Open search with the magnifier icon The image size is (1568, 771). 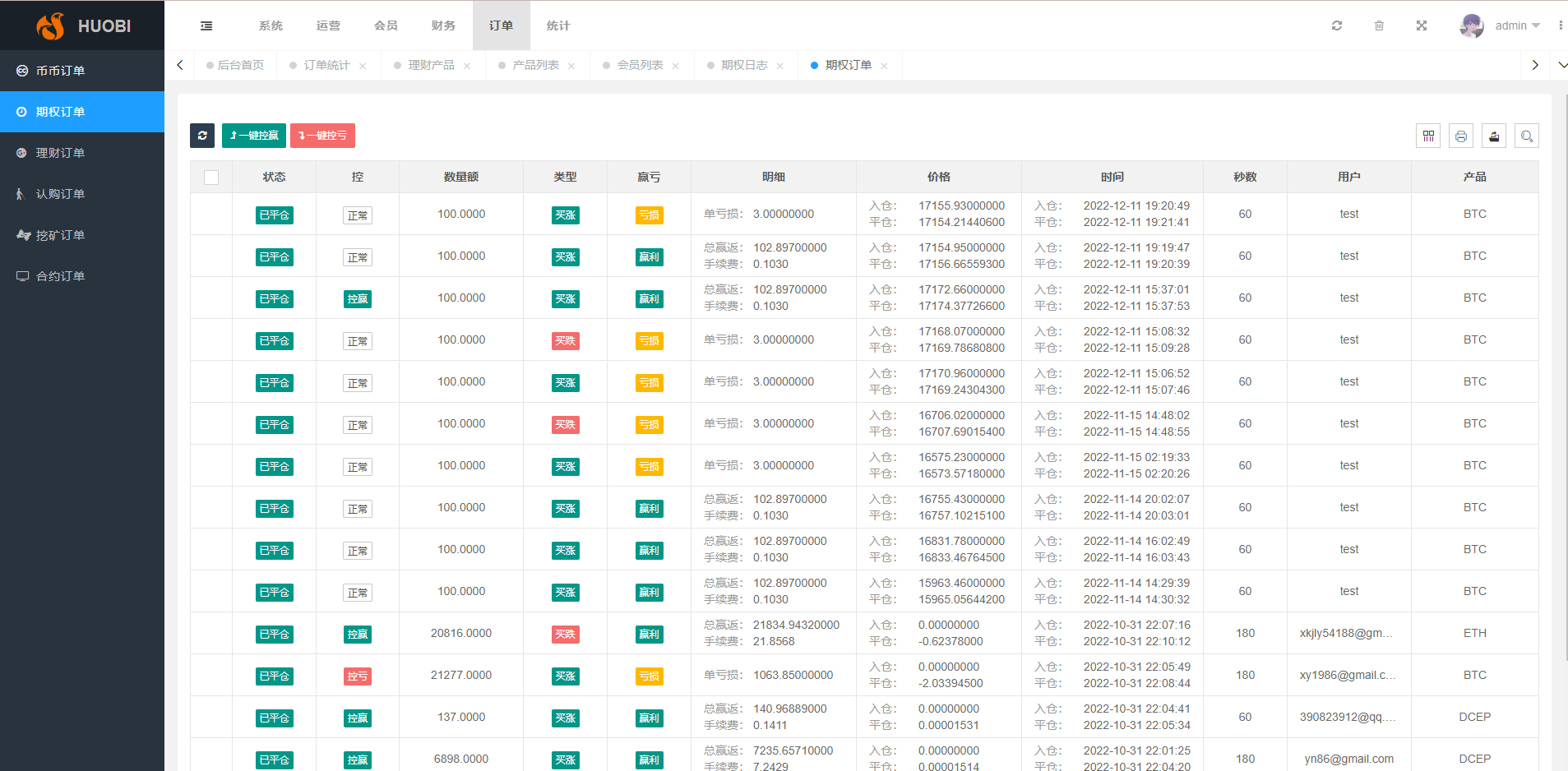tap(1526, 136)
